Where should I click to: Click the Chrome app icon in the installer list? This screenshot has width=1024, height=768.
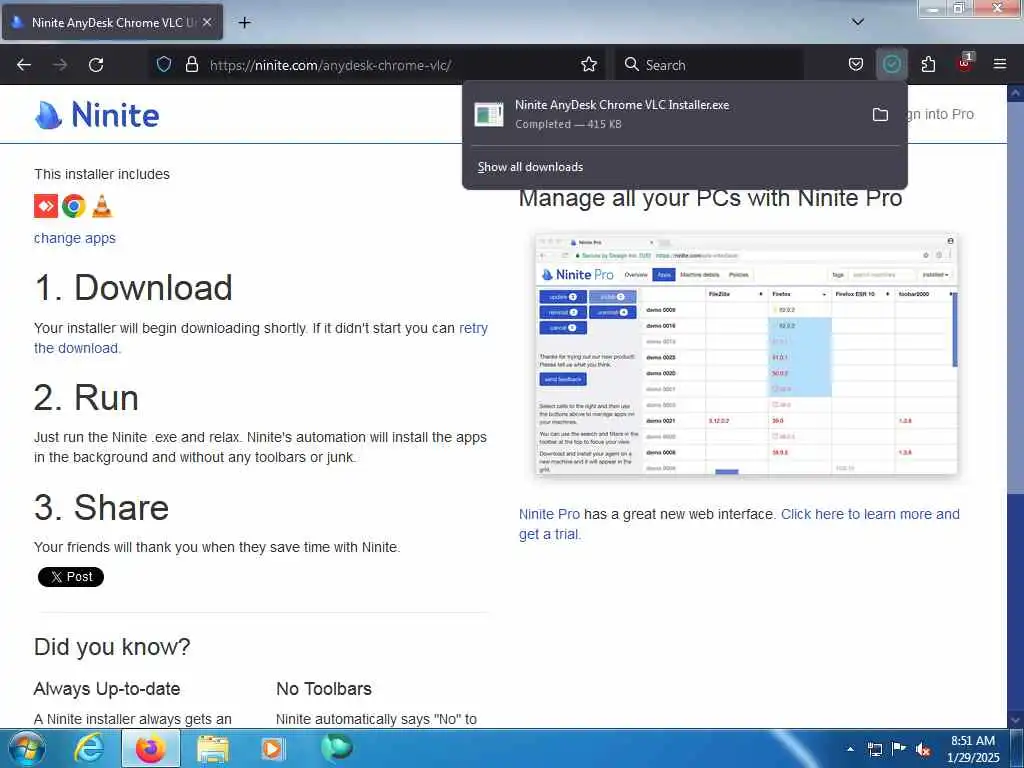point(74,206)
